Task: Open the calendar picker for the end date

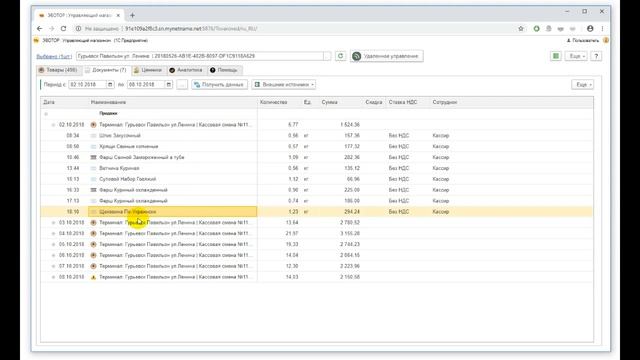Action: 169,84
